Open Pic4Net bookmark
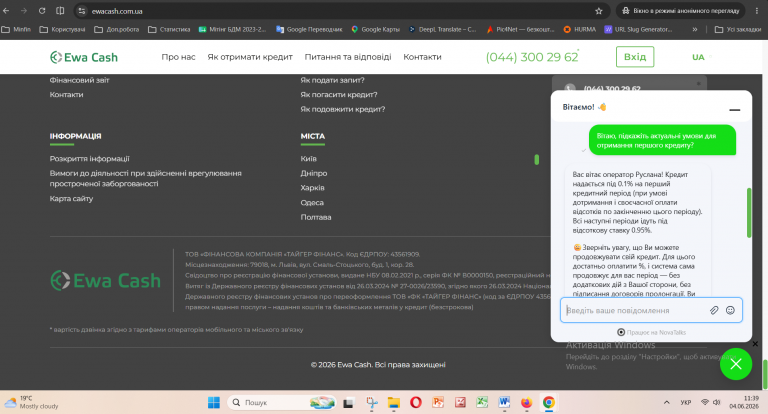The image size is (768, 414). click(520, 29)
